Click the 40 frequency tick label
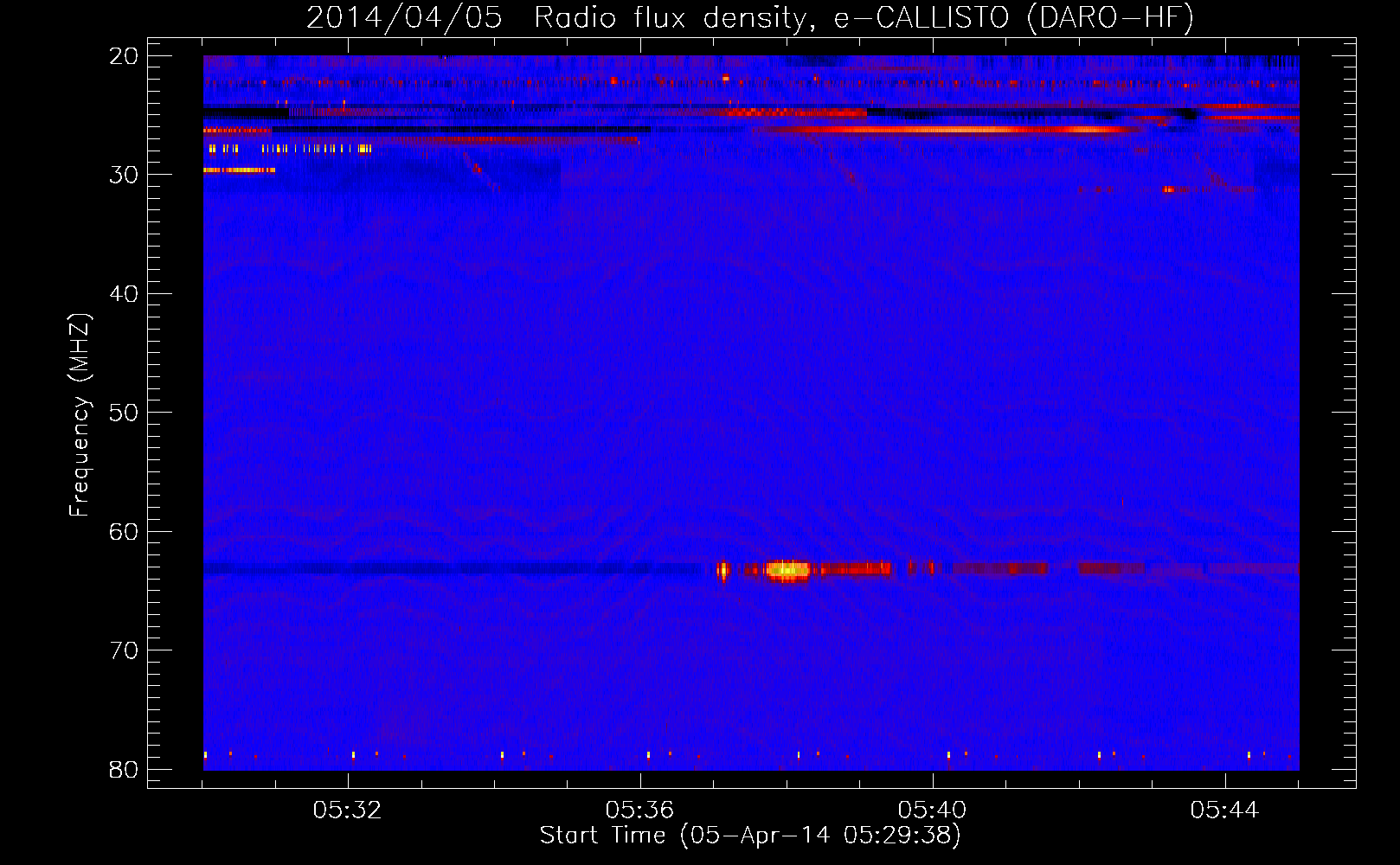Viewport: 1400px width, 865px height. pos(124,294)
